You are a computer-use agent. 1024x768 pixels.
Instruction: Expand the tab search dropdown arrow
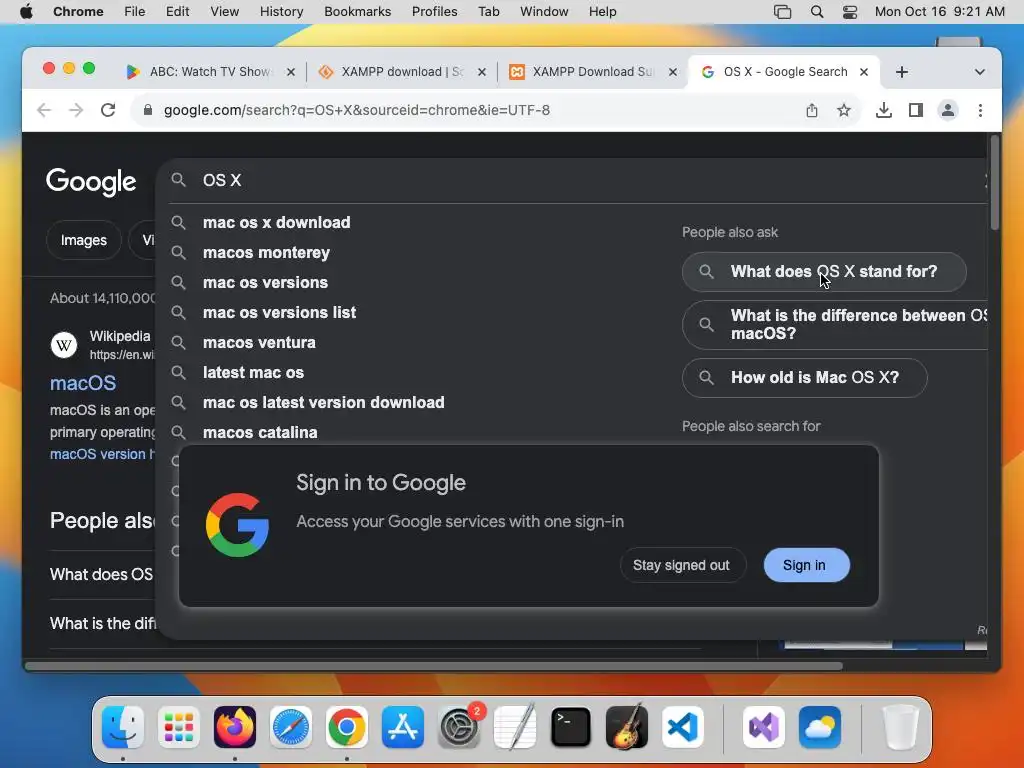[x=980, y=72]
